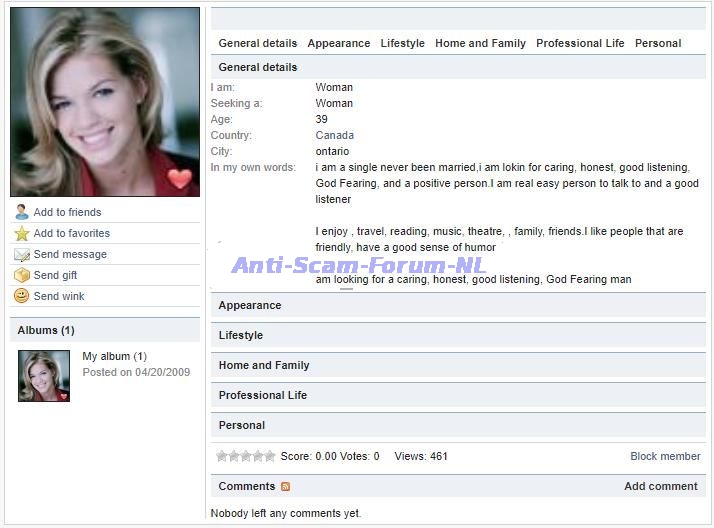Click the envelope Send message icon
The height and width of the screenshot is (528, 714).
21,254
